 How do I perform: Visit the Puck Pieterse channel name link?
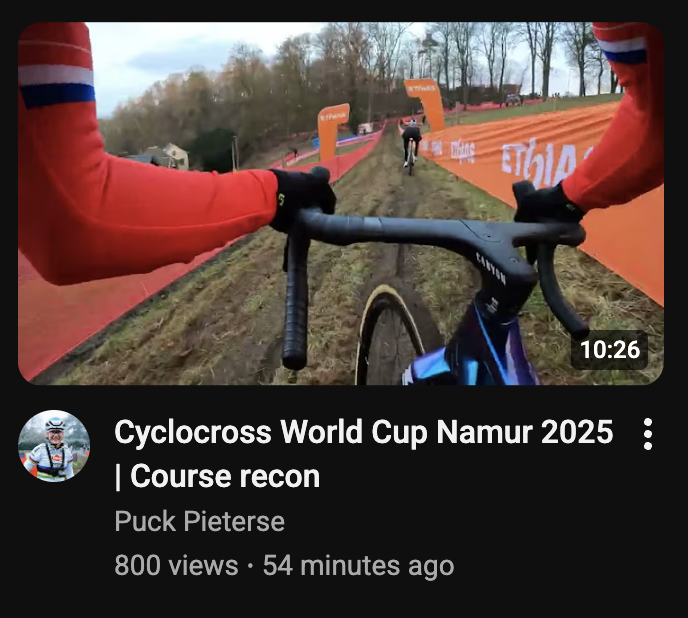(200, 521)
